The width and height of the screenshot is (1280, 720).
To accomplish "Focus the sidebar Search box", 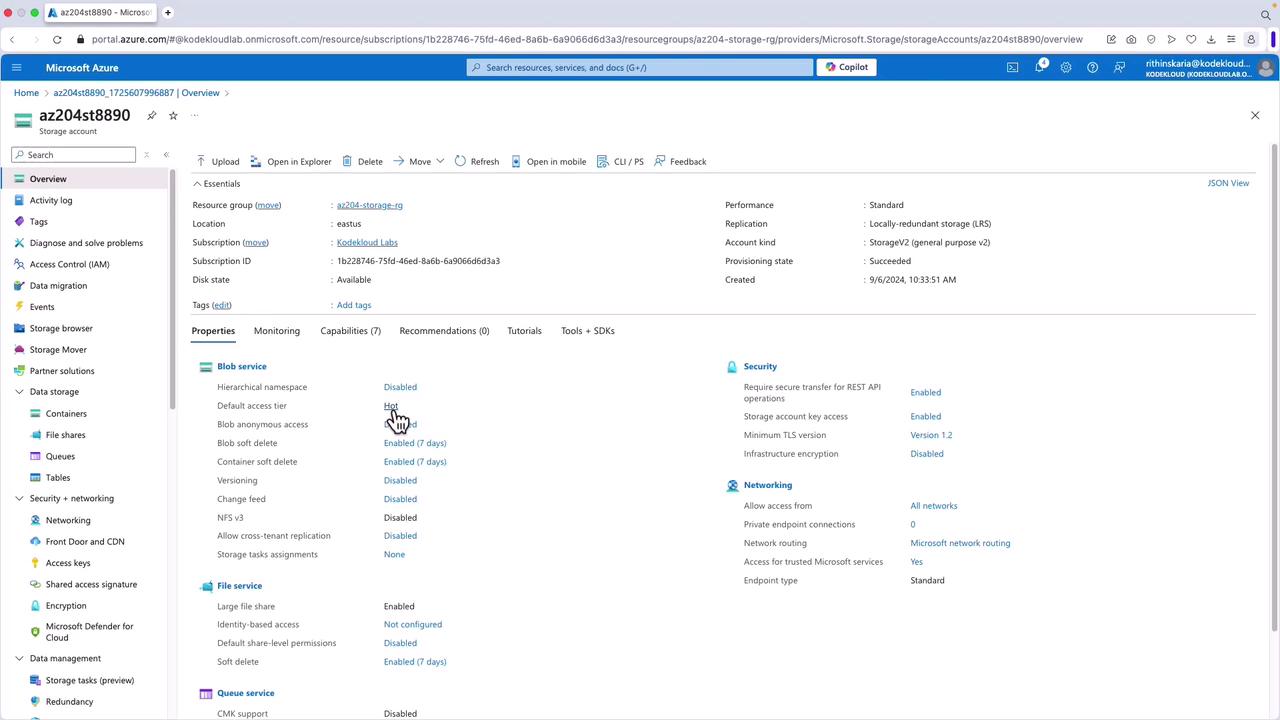I will point(74,155).
